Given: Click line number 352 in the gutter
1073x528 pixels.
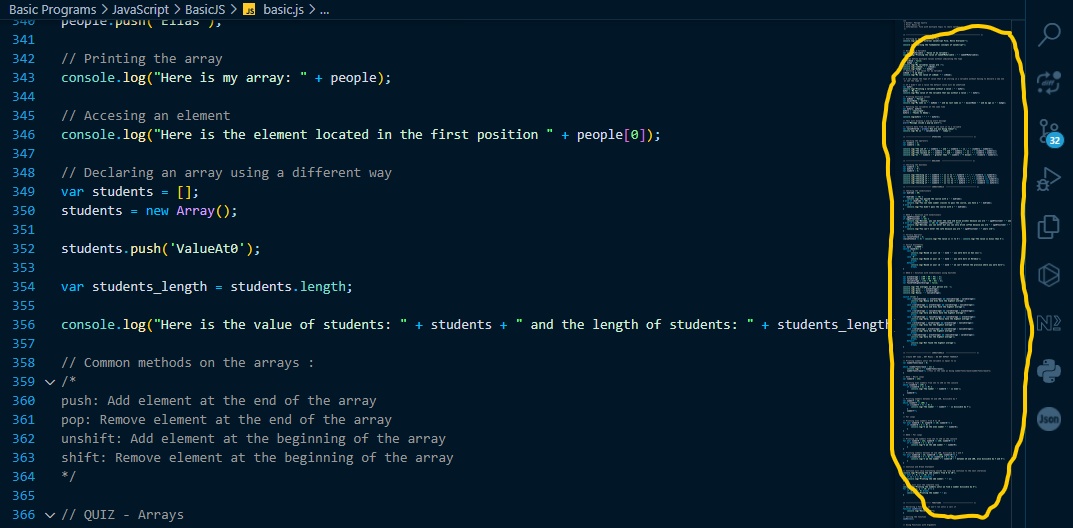Looking at the screenshot, I should (24, 249).
